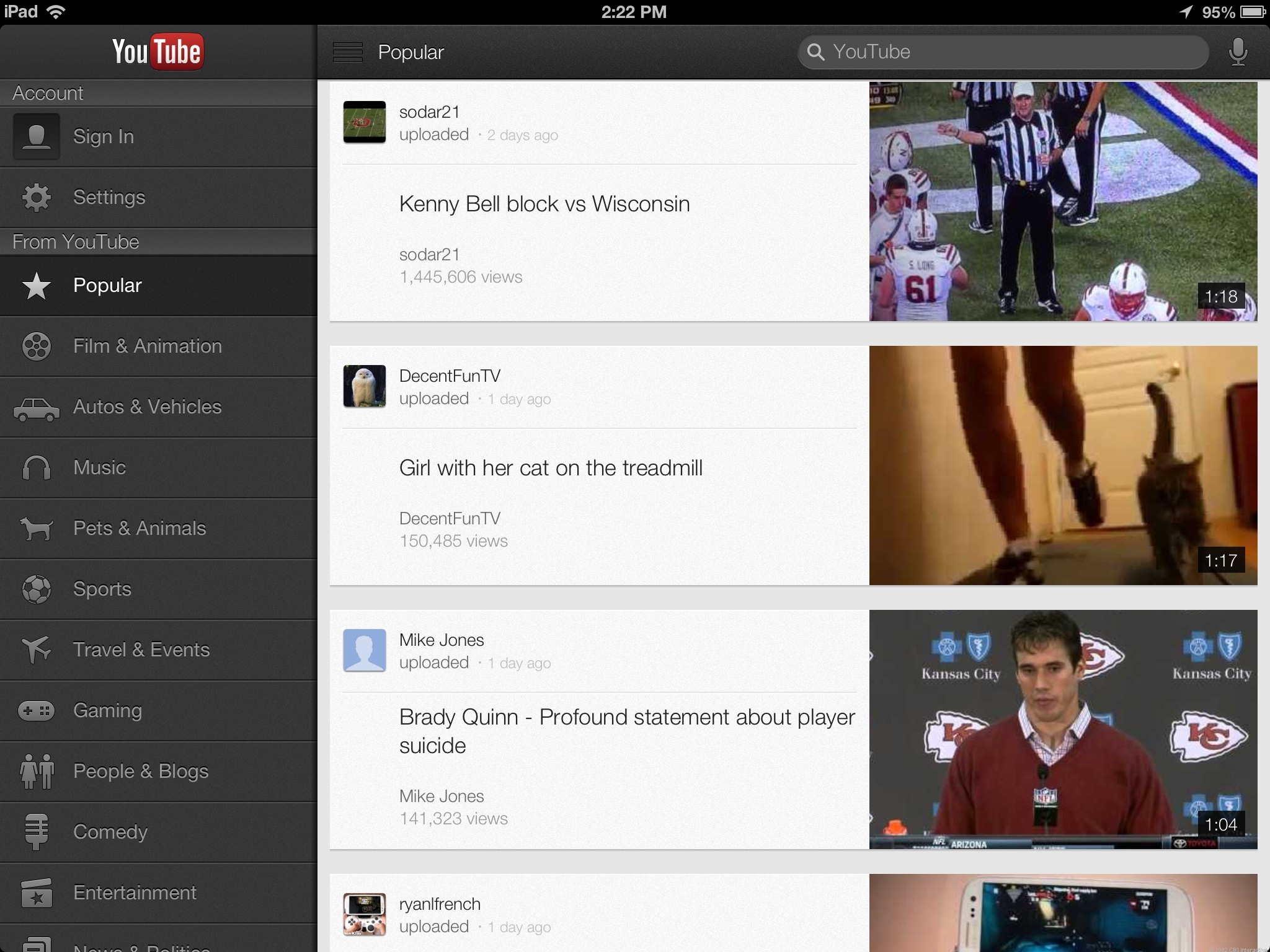1270x952 pixels.
Task: Play the cat on treadmill video thumbnail
Action: [1063, 465]
